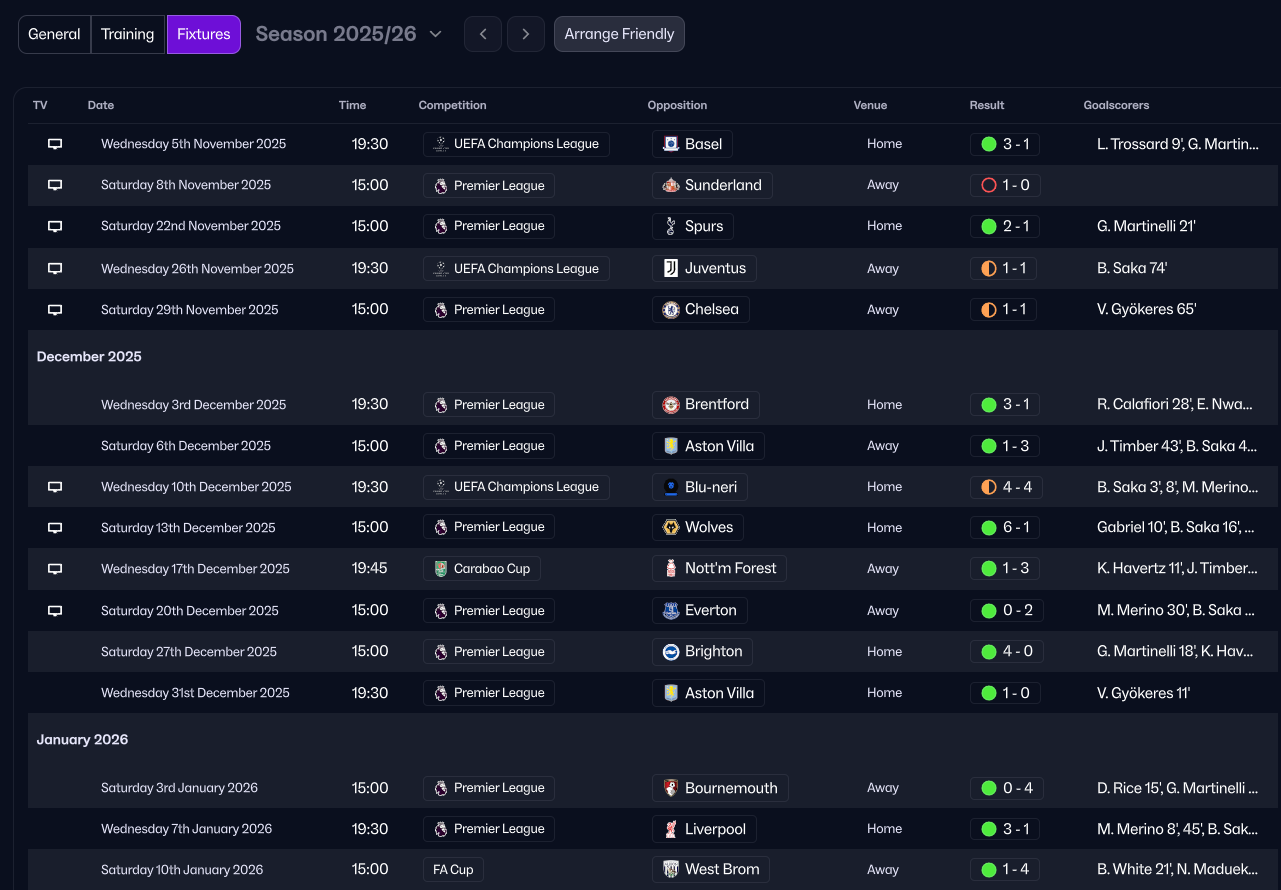The image size is (1281, 890).
Task: Select the Fixtures tab
Action: 204,34
